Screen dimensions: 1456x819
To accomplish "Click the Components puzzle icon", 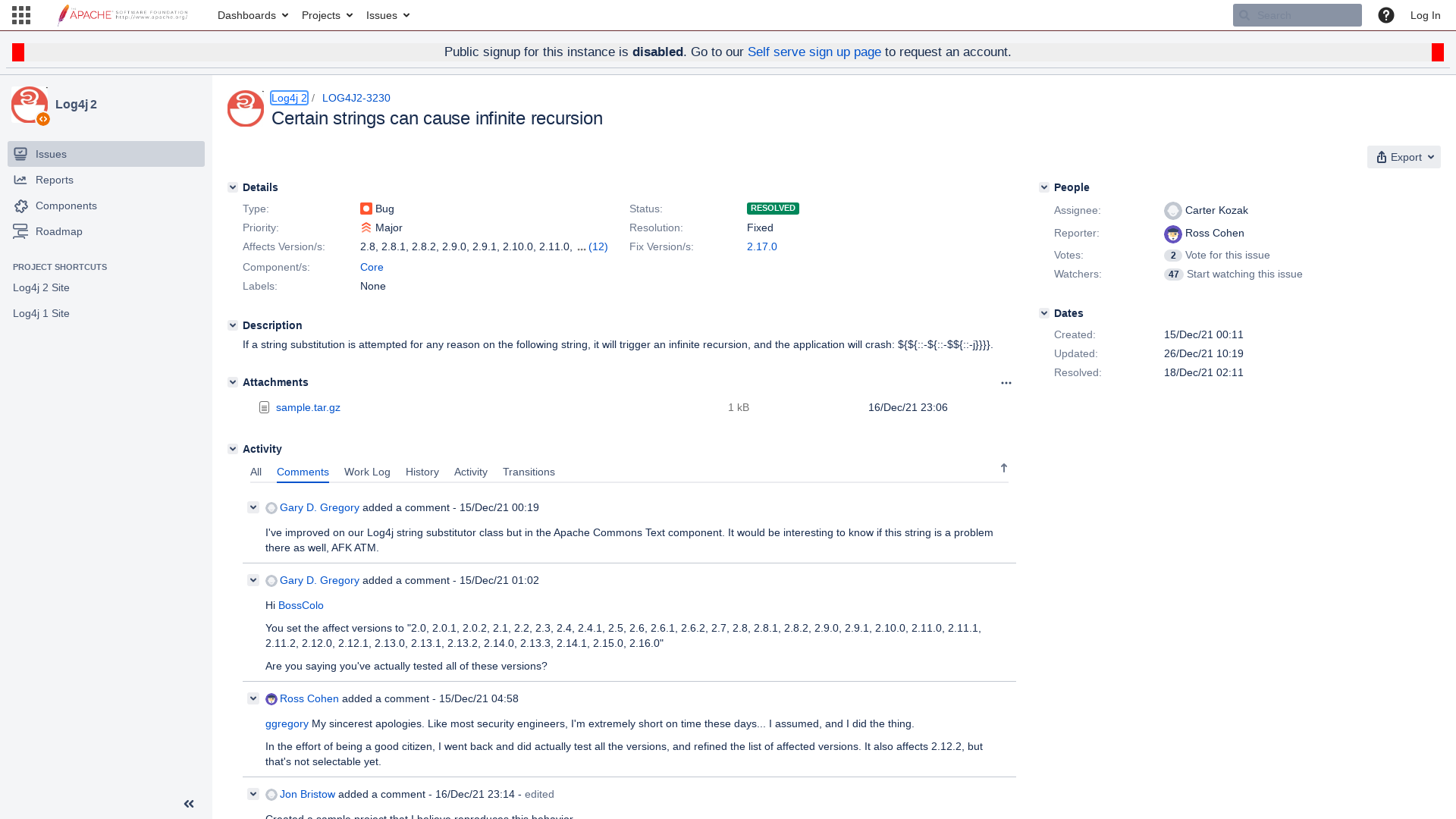I will click(20, 206).
